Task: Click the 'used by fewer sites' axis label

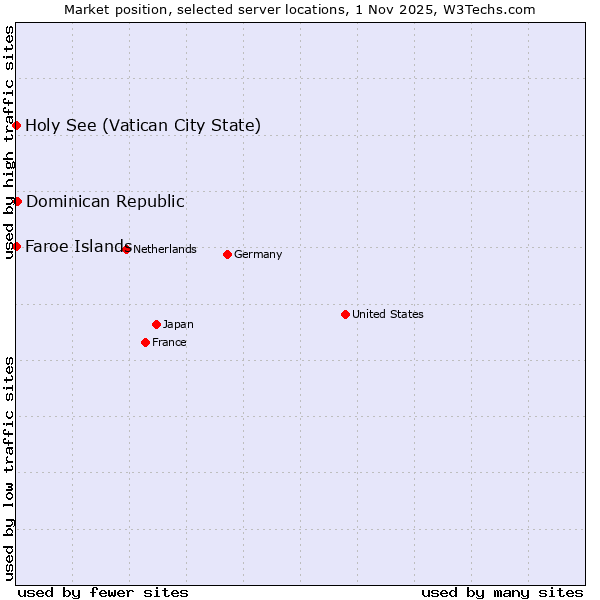Action: pyautogui.click(x=103, y=592)
